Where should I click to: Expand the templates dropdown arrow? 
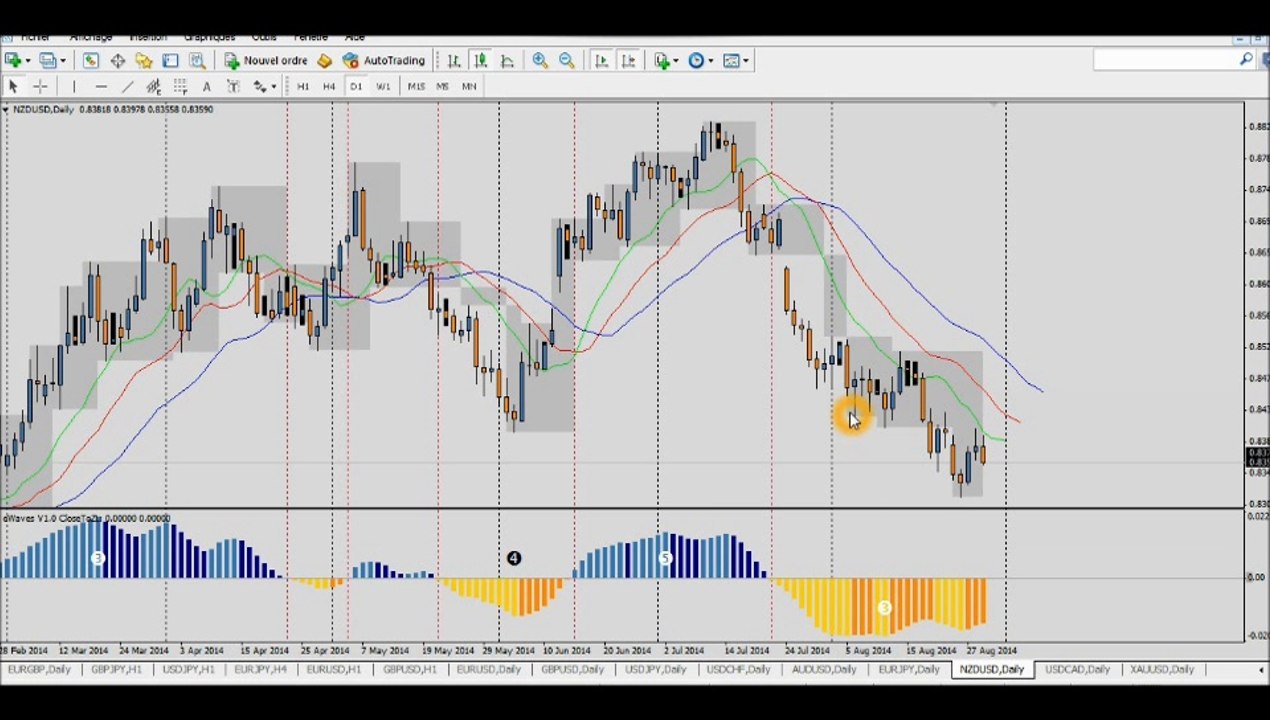pyautogui.click(x=746, y=61)
